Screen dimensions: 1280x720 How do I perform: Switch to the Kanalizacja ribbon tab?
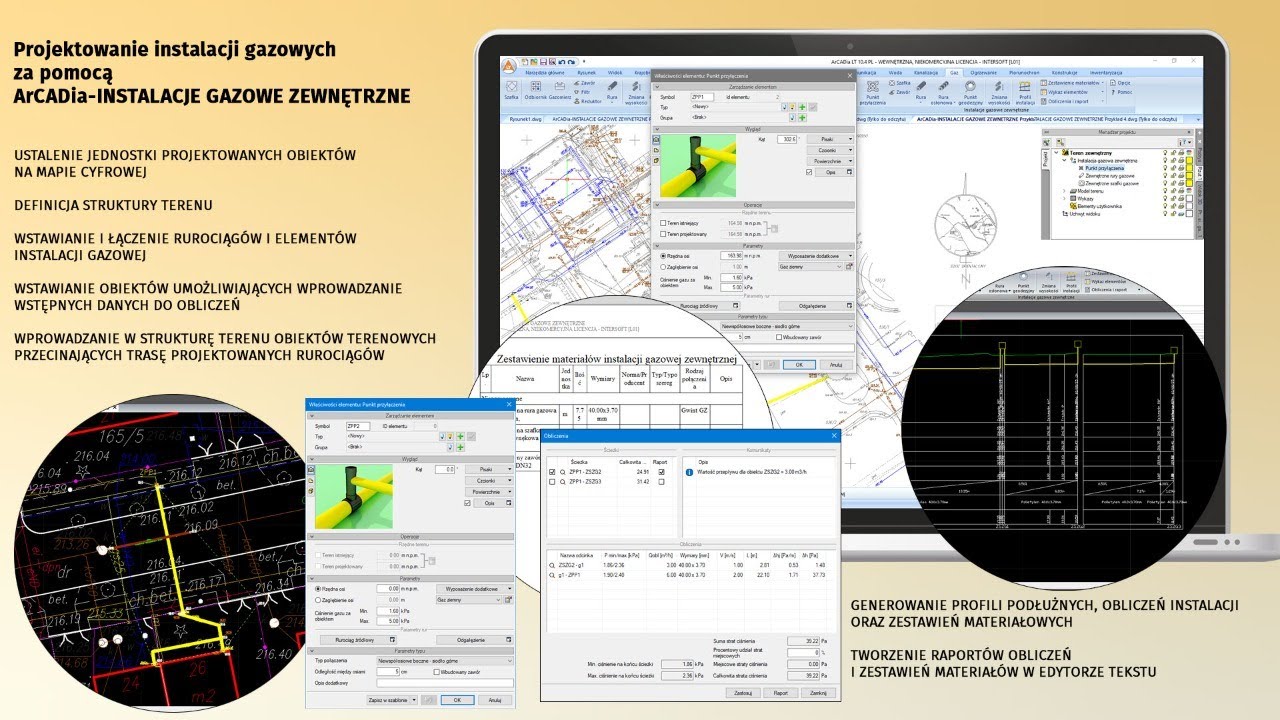(x=926, y=73)
